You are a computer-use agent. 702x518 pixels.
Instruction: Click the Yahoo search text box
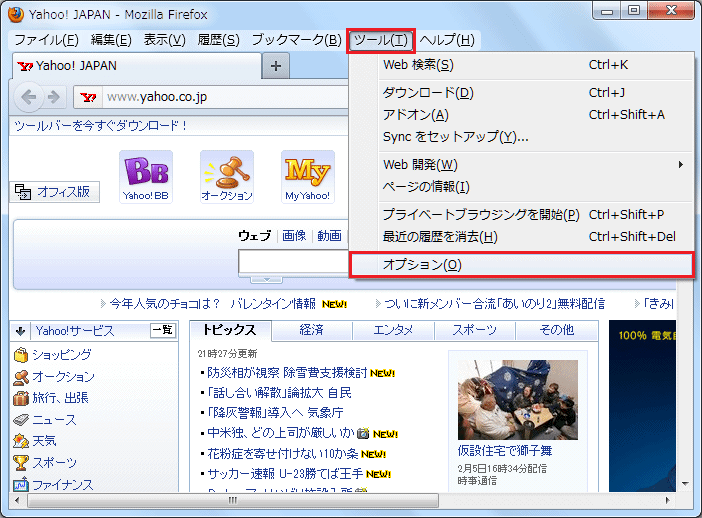tap(294, 261)
